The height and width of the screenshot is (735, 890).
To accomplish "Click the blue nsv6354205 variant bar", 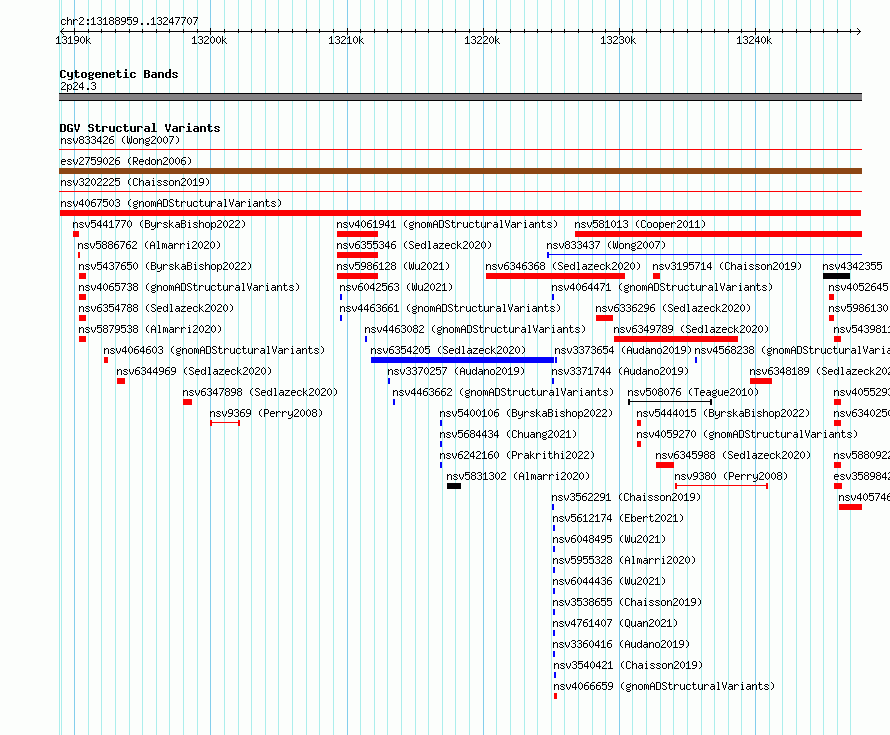I will point(463,360).
